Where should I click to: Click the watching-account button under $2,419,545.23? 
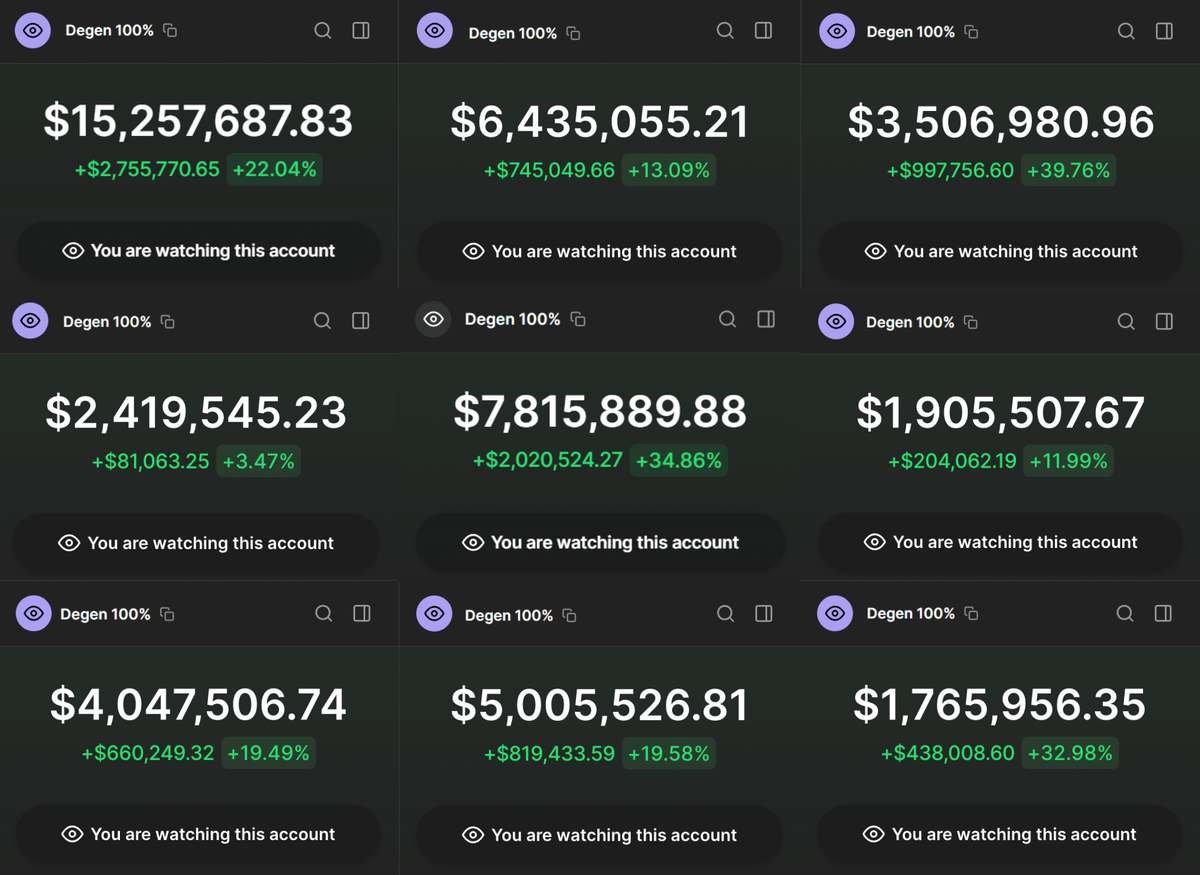196,543
